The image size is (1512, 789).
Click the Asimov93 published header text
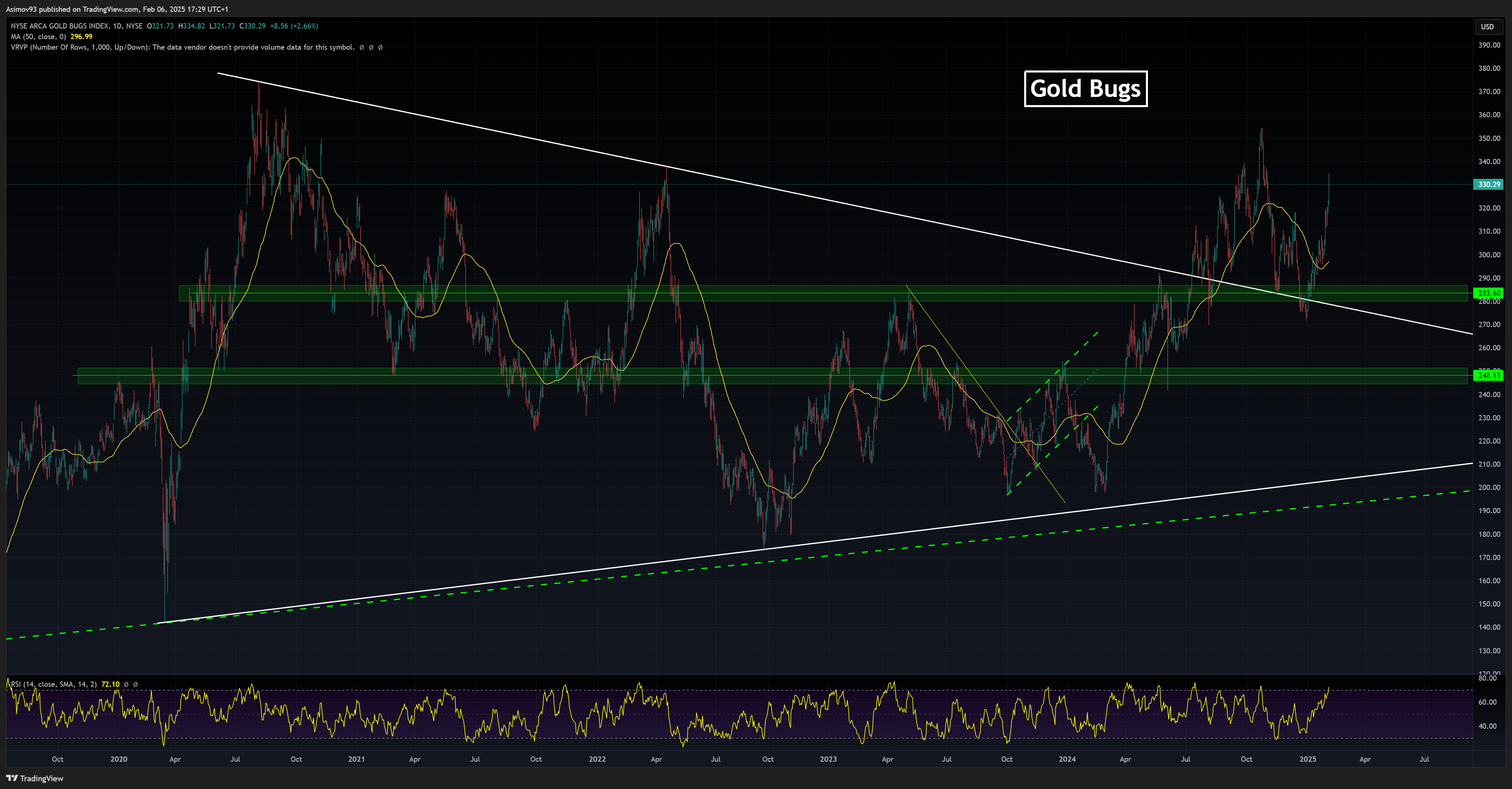pos(117,9)
